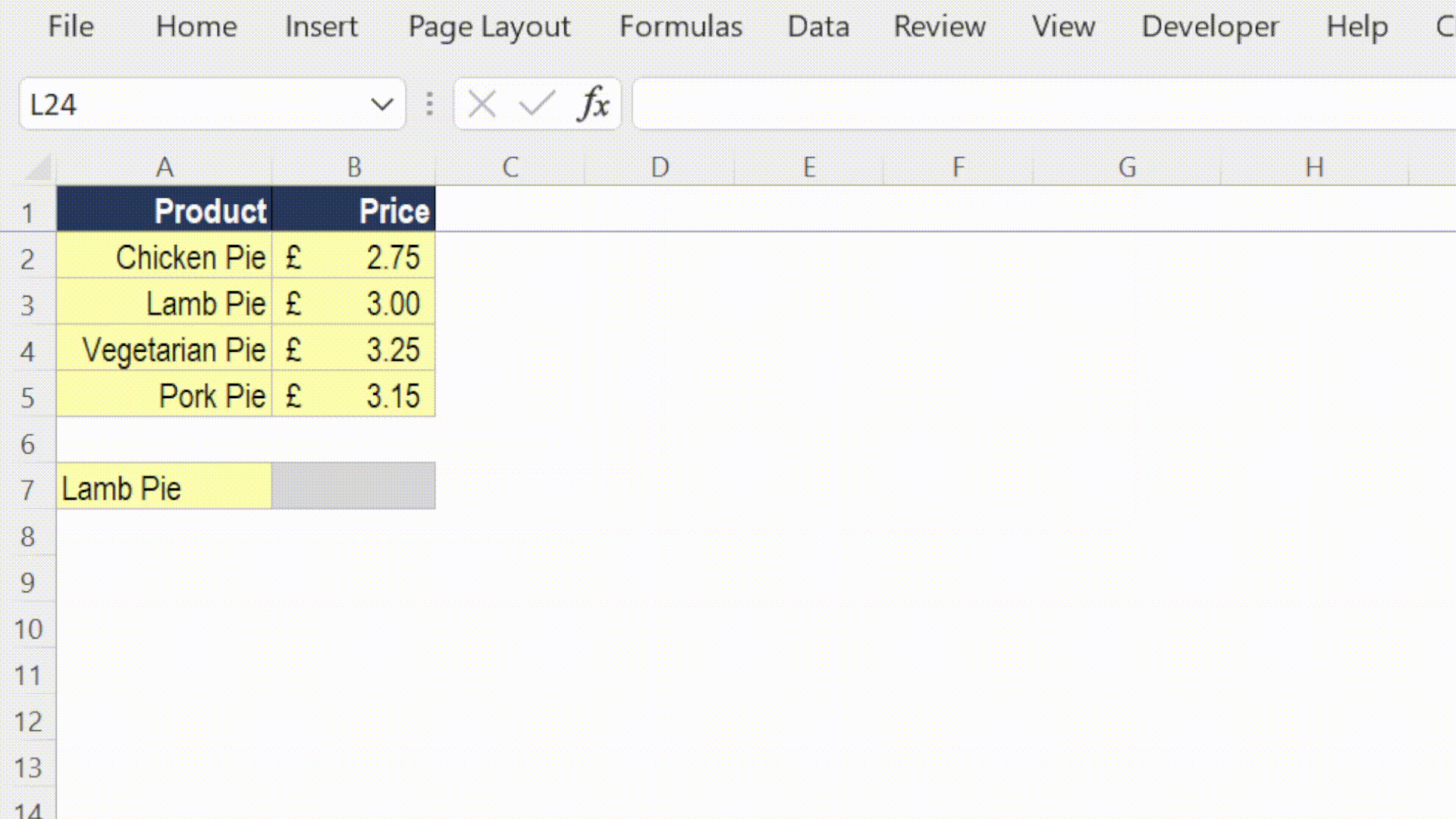This screenshot has height=819, width=1456.
Task: Open the Name Box dropdown arrow
Action: tap(381, 103)
